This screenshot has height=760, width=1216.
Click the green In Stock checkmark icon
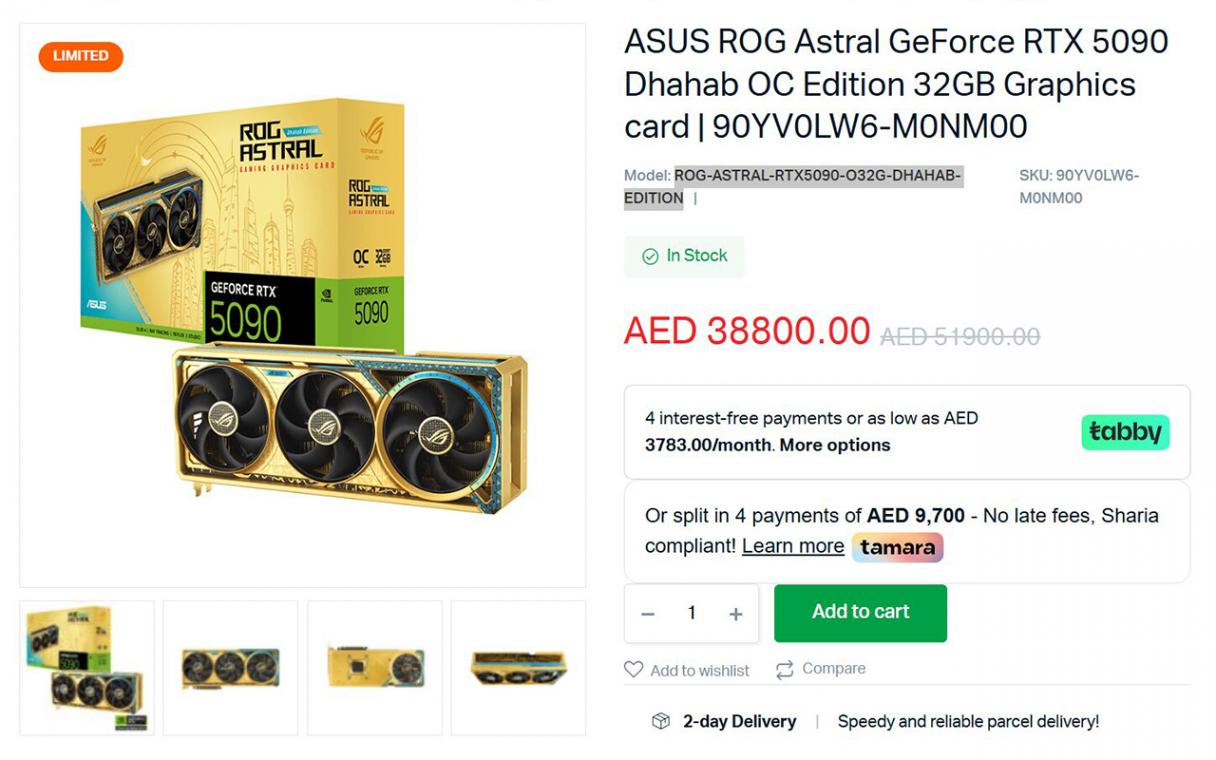coord(650,256)
